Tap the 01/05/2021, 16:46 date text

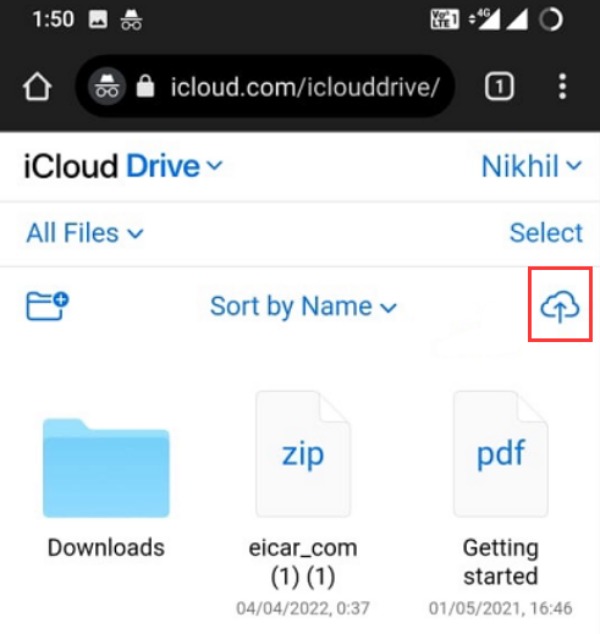(x=501, y=609)
